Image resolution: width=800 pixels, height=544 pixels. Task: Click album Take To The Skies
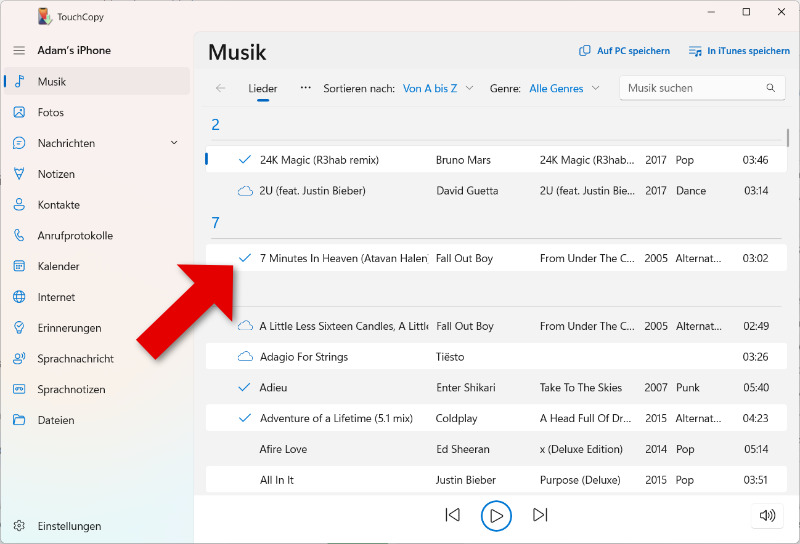coord(581,387)
